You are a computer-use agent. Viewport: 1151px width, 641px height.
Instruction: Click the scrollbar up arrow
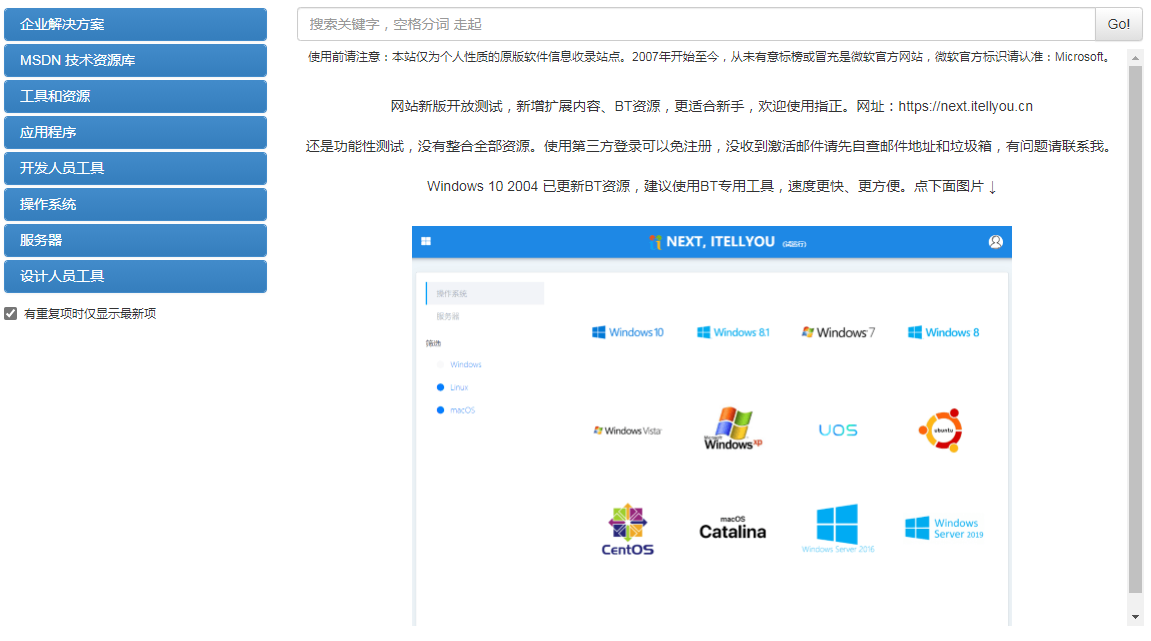(x=1136, y=57)
